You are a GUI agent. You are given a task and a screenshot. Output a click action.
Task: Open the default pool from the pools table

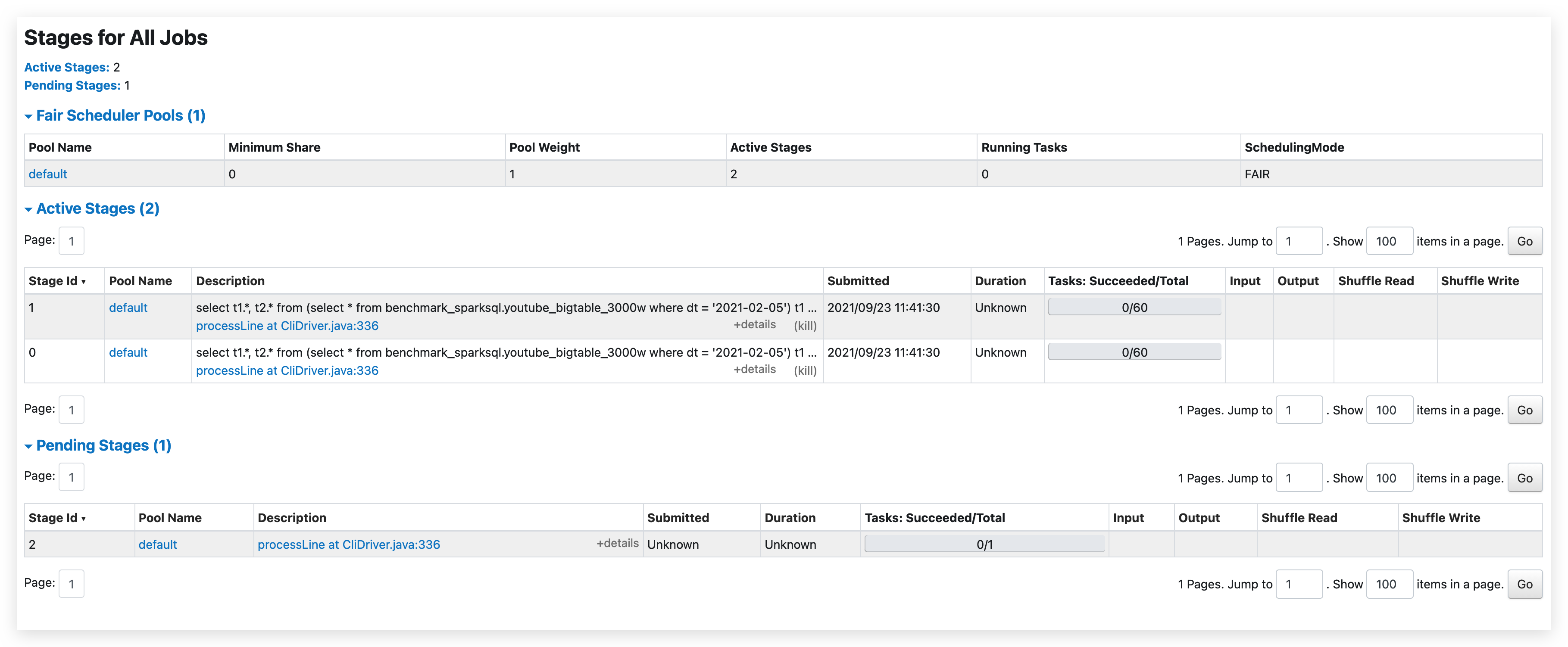coord(47,174)
